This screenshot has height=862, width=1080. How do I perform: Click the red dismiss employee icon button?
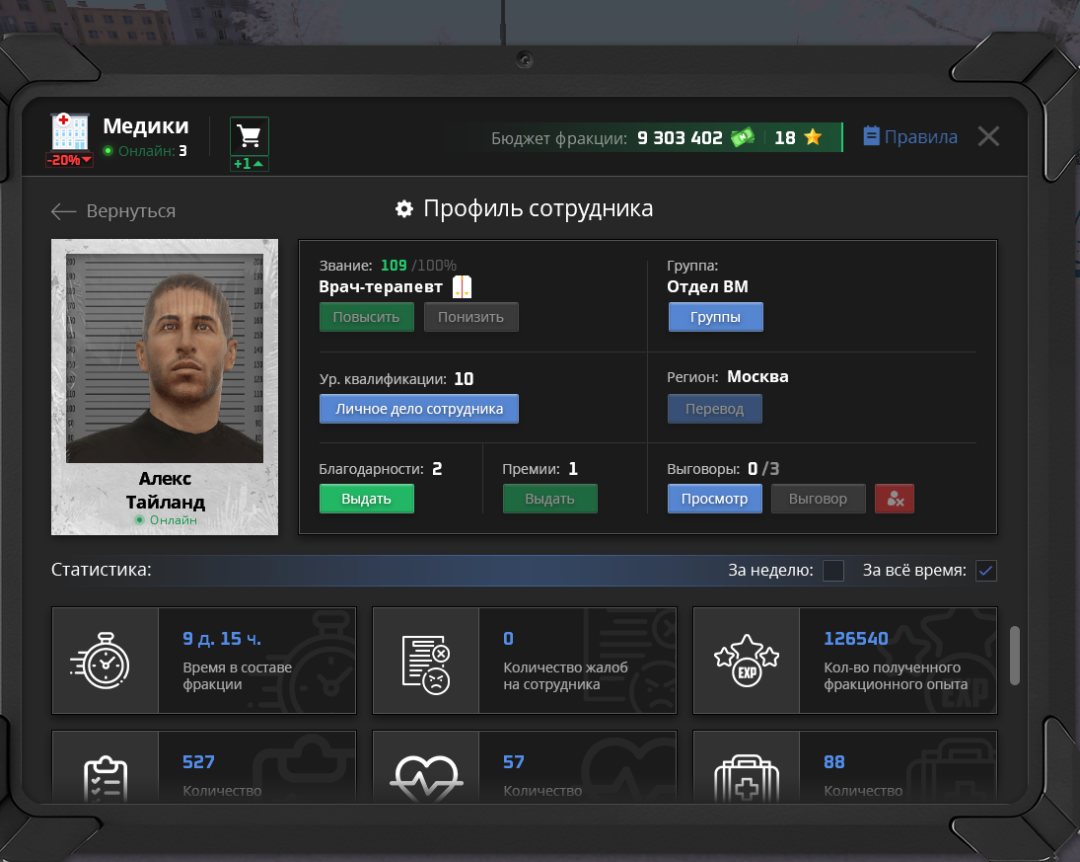(894, 499)
